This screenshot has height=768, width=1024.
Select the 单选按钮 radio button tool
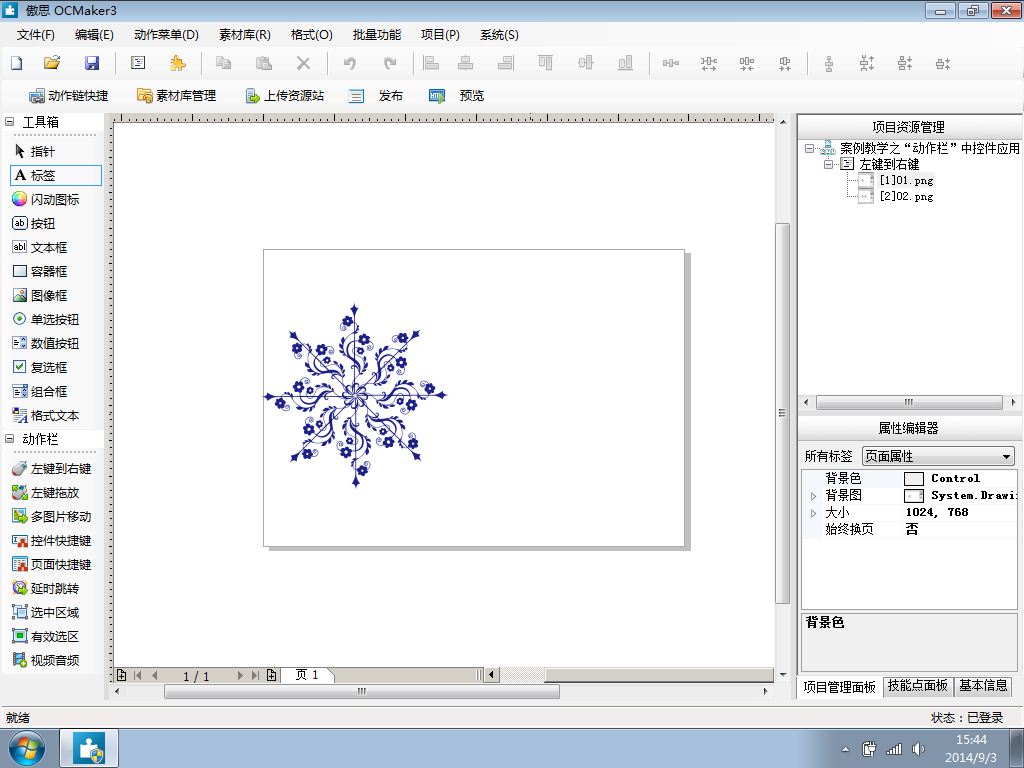[x=45, y=319]
